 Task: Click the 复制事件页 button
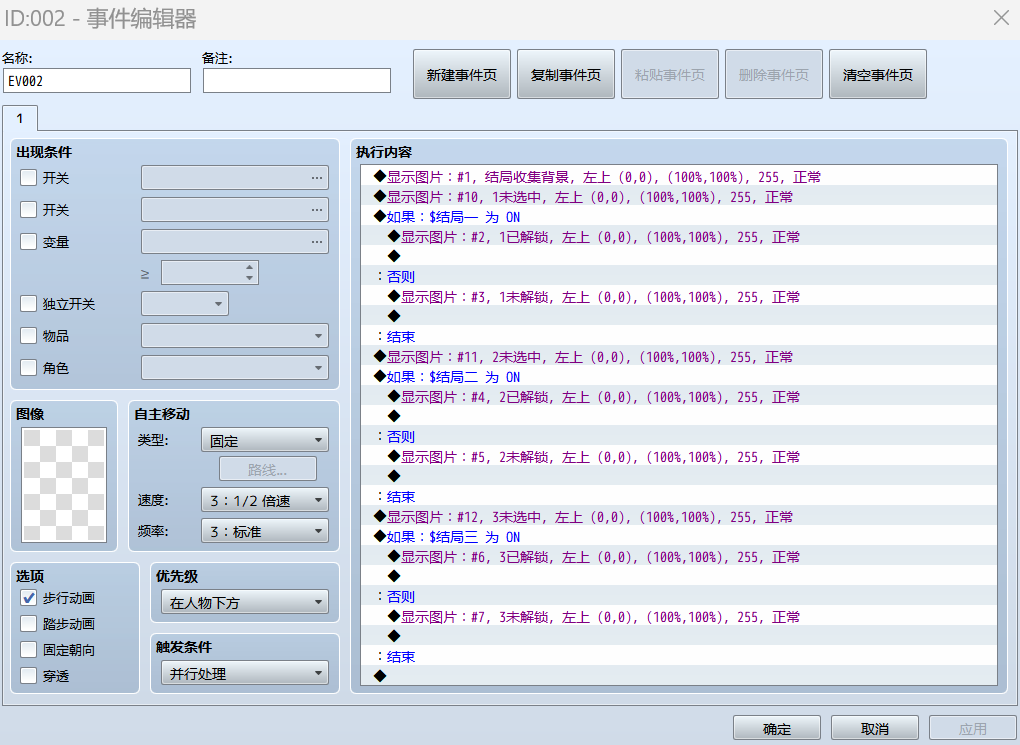tap(566, 74)
